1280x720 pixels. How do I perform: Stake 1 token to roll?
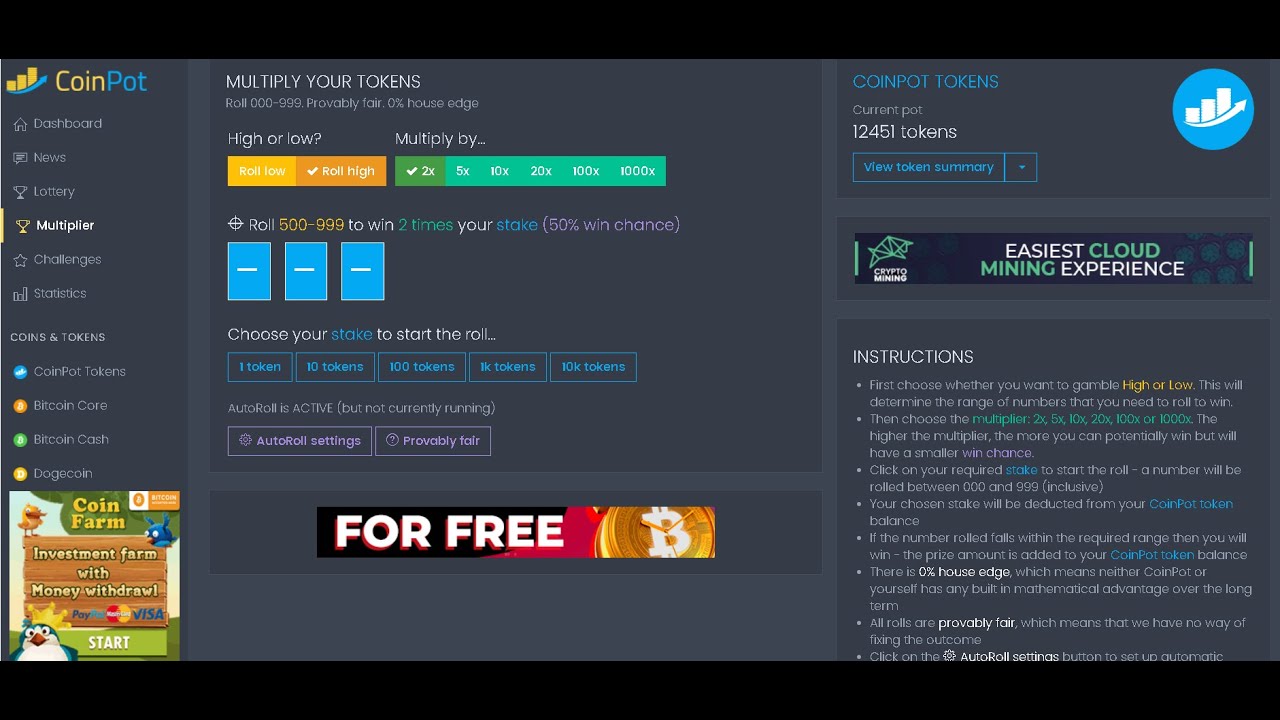(x=260, y=367)
